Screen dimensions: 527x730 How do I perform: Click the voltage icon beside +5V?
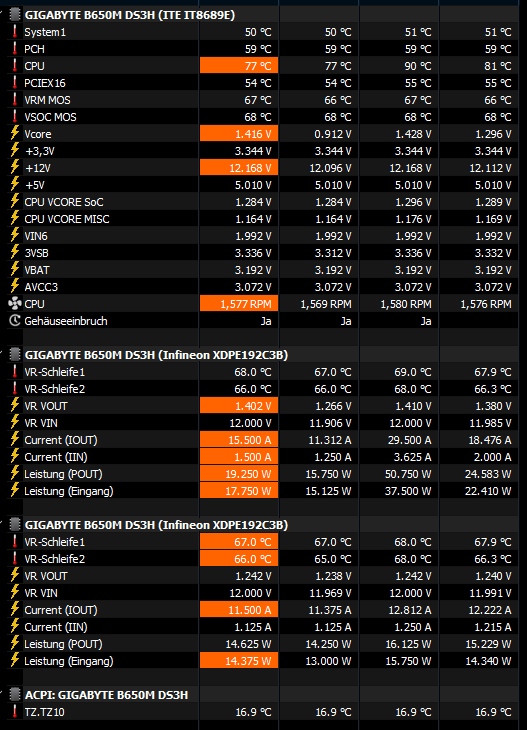[15, 184]
